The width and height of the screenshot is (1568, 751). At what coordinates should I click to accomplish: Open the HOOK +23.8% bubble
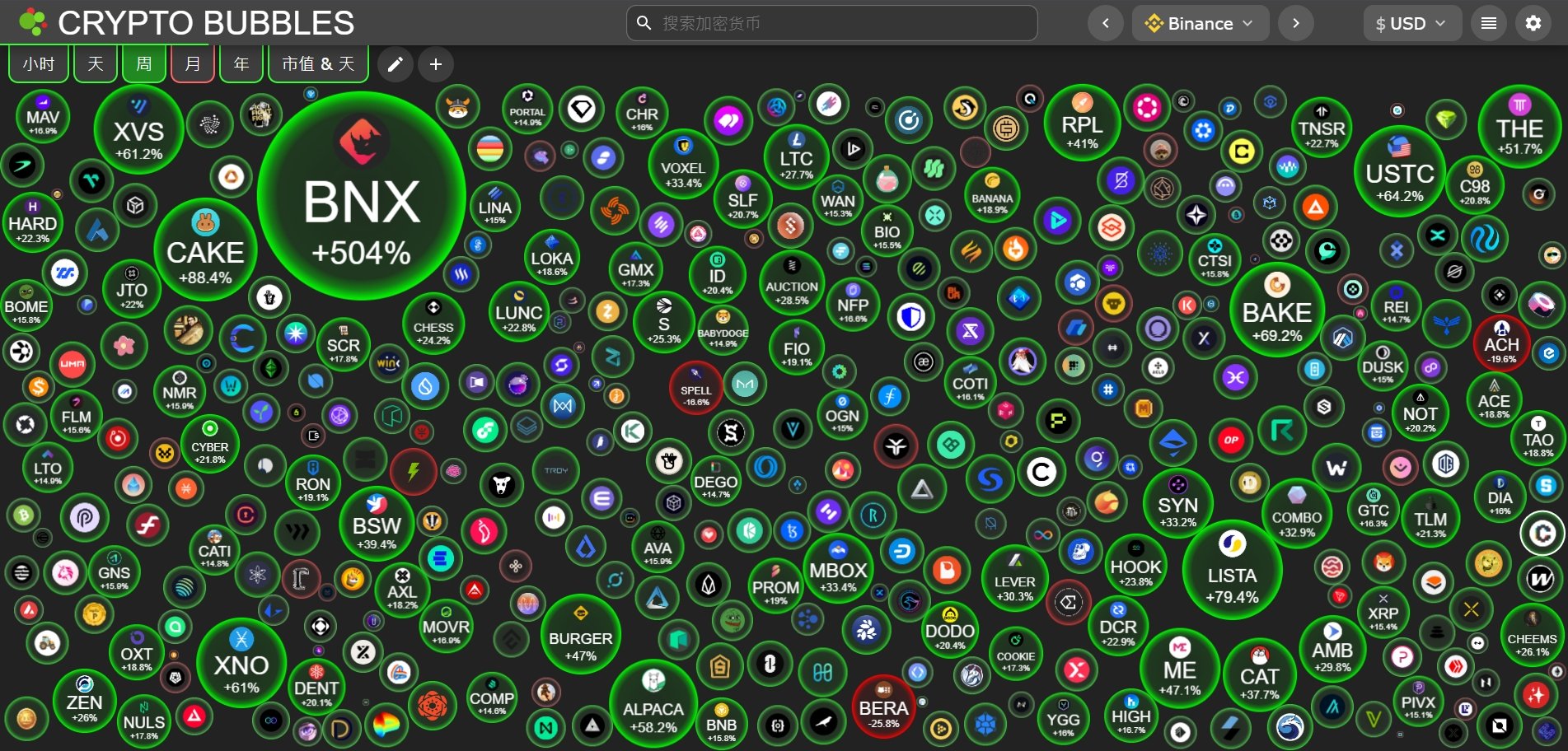point(1136,566)
